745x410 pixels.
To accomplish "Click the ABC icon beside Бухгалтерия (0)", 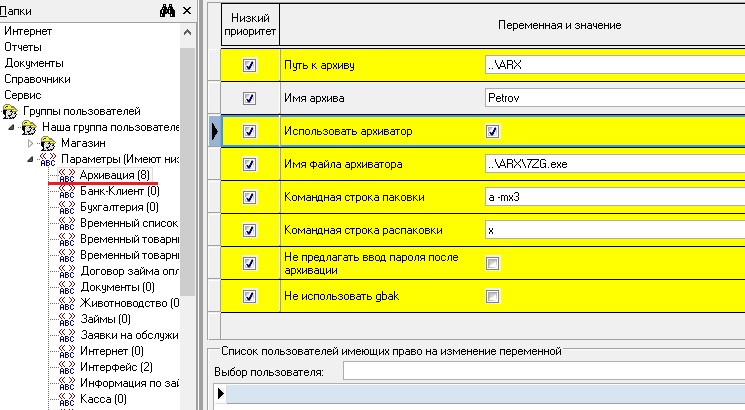I will coord(67,208).
